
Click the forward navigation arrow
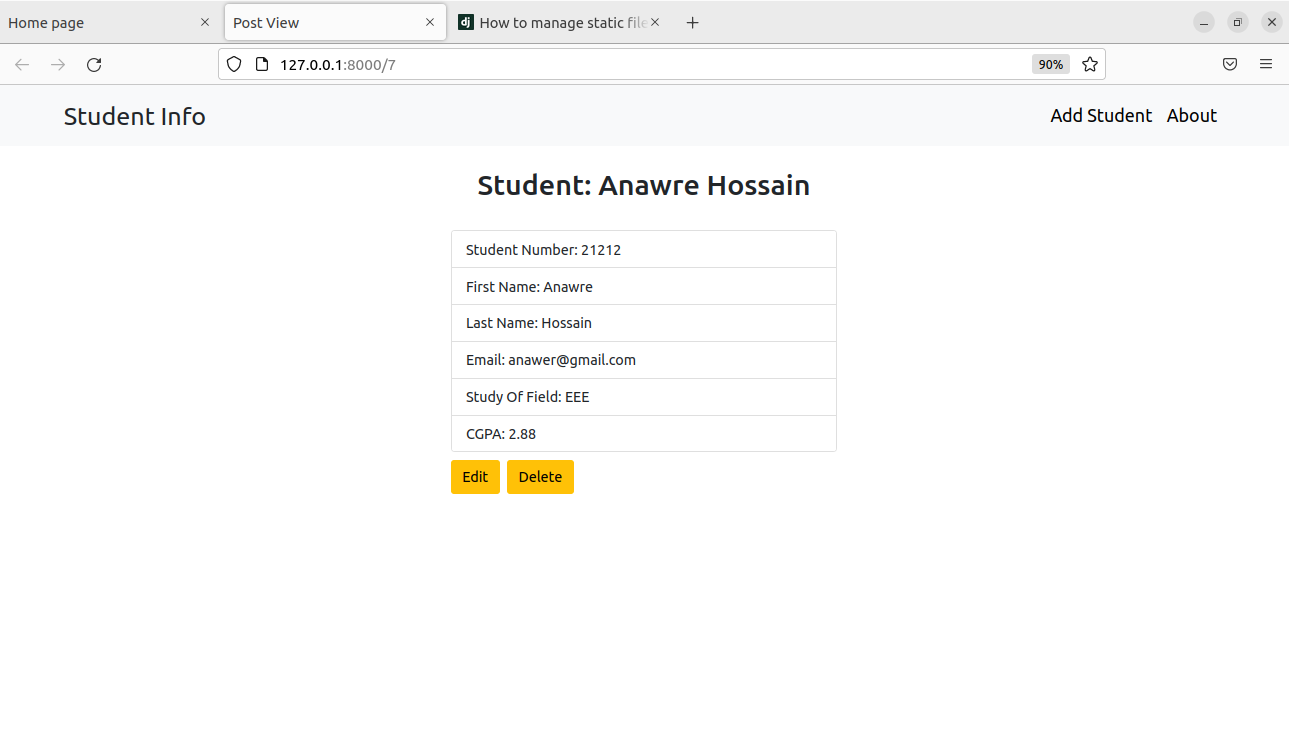point(58,64)
